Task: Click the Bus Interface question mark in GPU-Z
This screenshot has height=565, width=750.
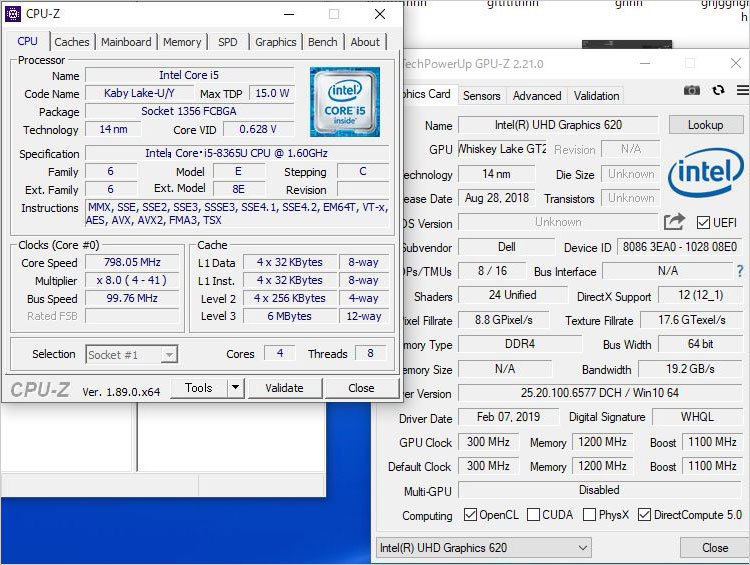Action: 740,271
